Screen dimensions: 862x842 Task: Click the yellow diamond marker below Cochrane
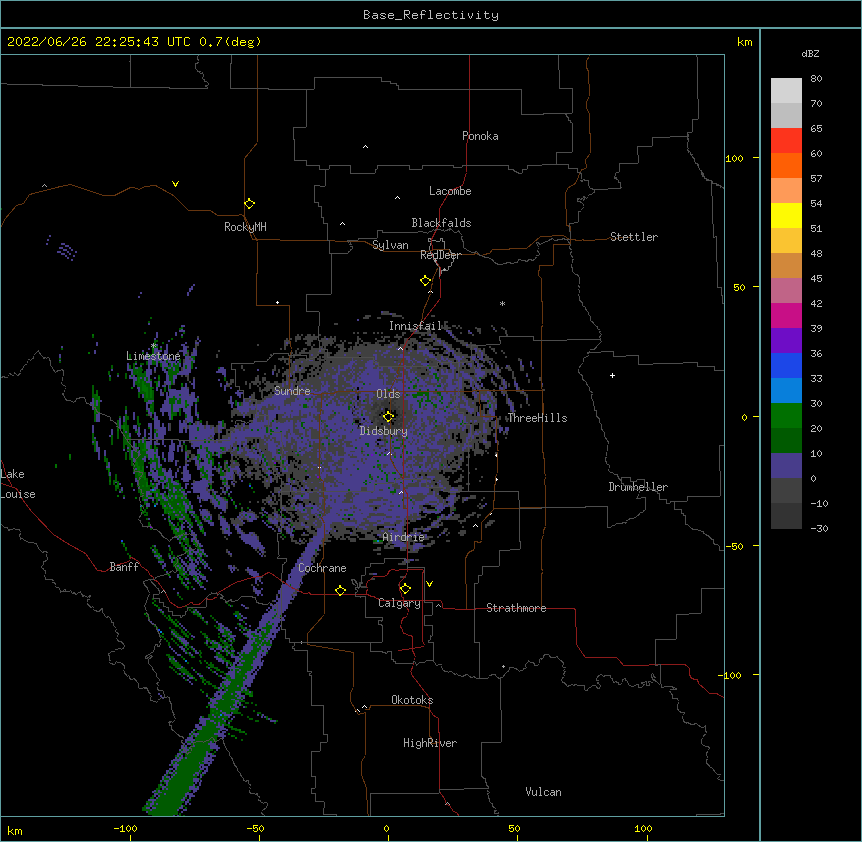click(x=340, y=590)
